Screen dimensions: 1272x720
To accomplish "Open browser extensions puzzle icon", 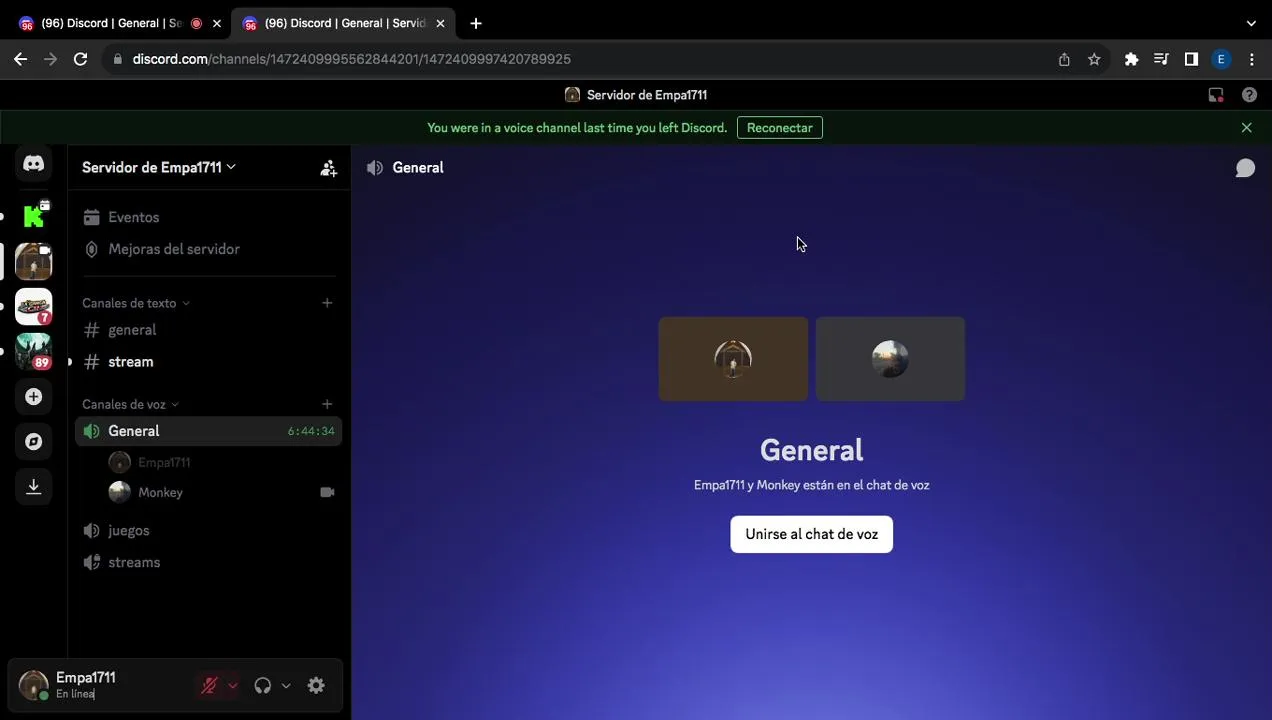I will (x=1131, y=59).
